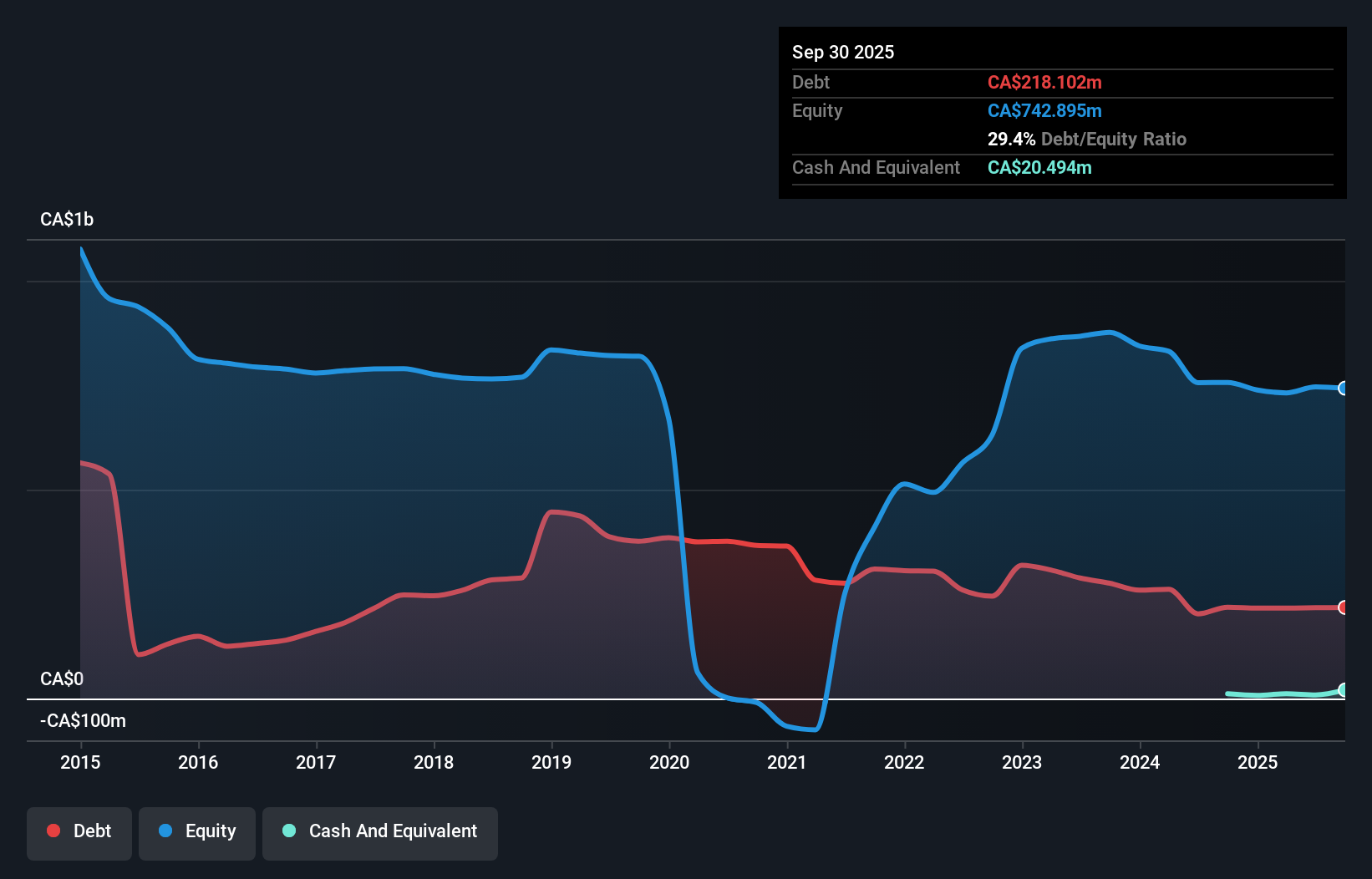Select the red Debt endpoint marker on chart
The width and height of the screenshot is (1372, 879).
pos(1343,607)
